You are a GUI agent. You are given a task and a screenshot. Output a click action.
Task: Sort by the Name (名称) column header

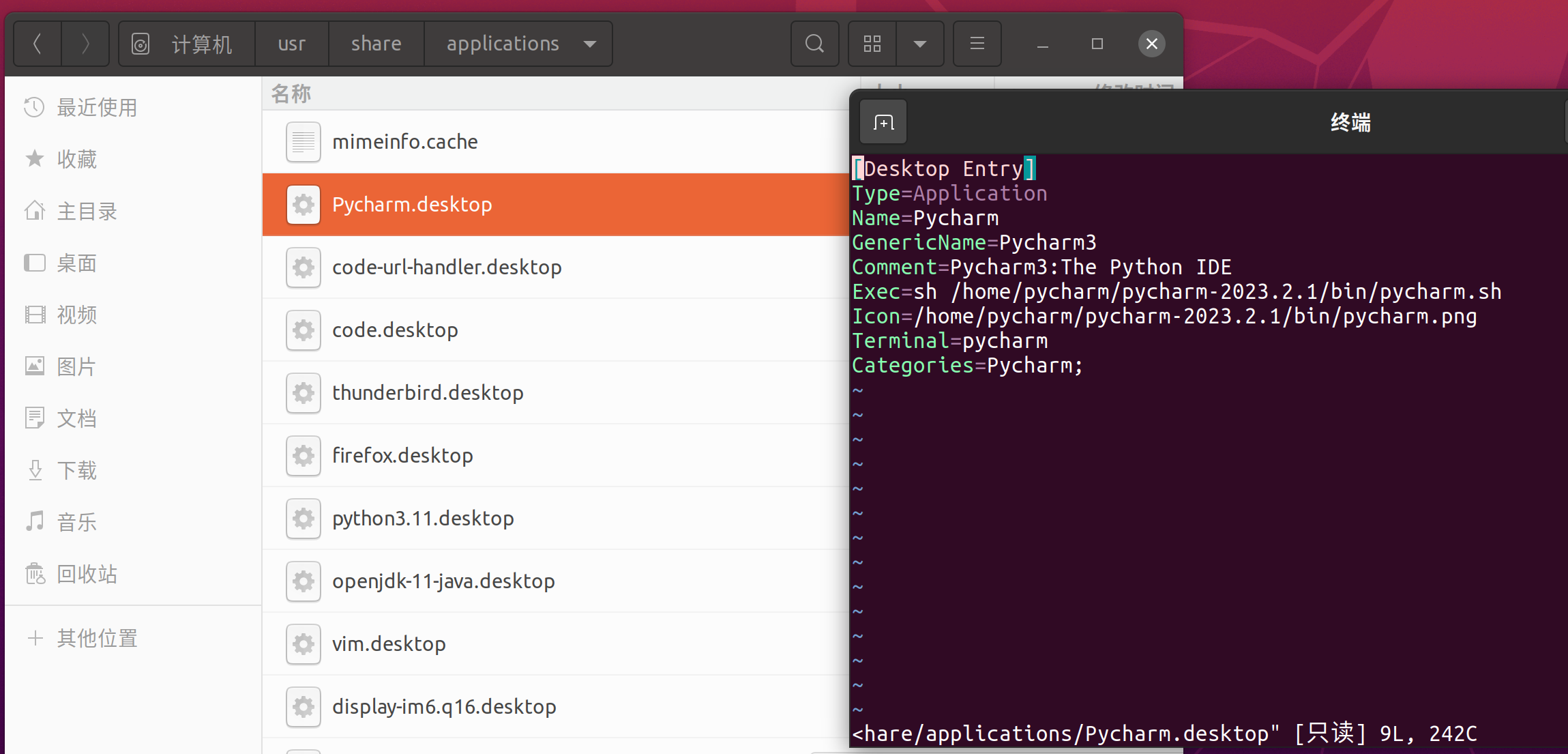coord(291,93)
